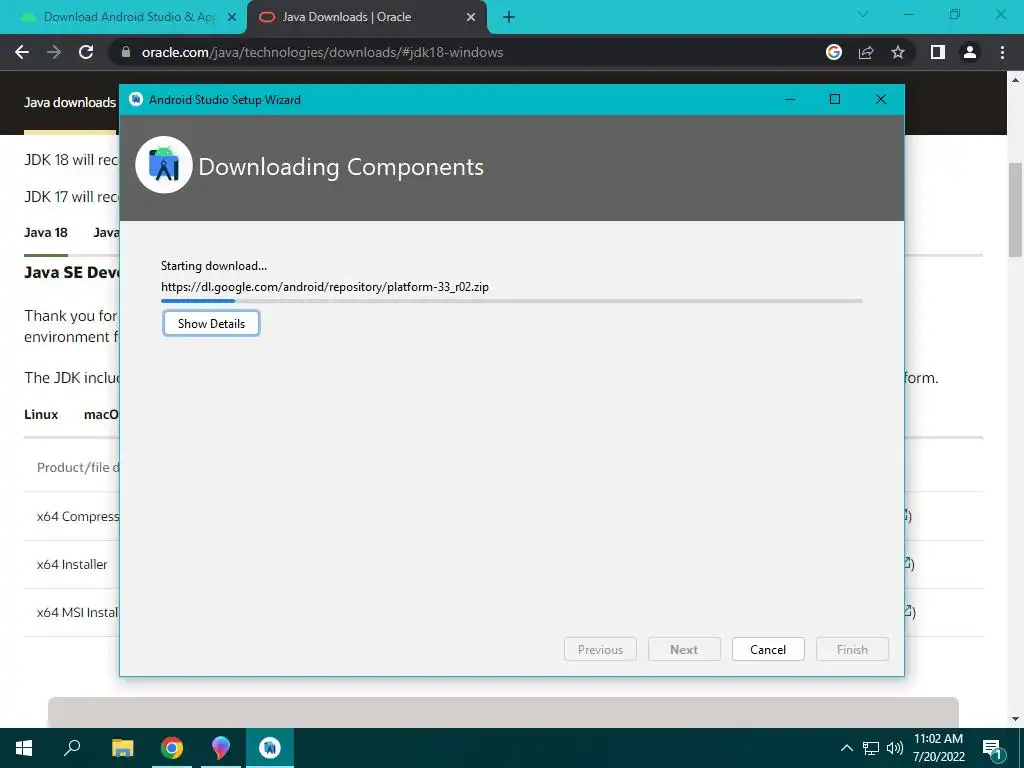This screenshot has height=768, width=1024.
Task: Open the Windows notification center
Action: (993, 749)
